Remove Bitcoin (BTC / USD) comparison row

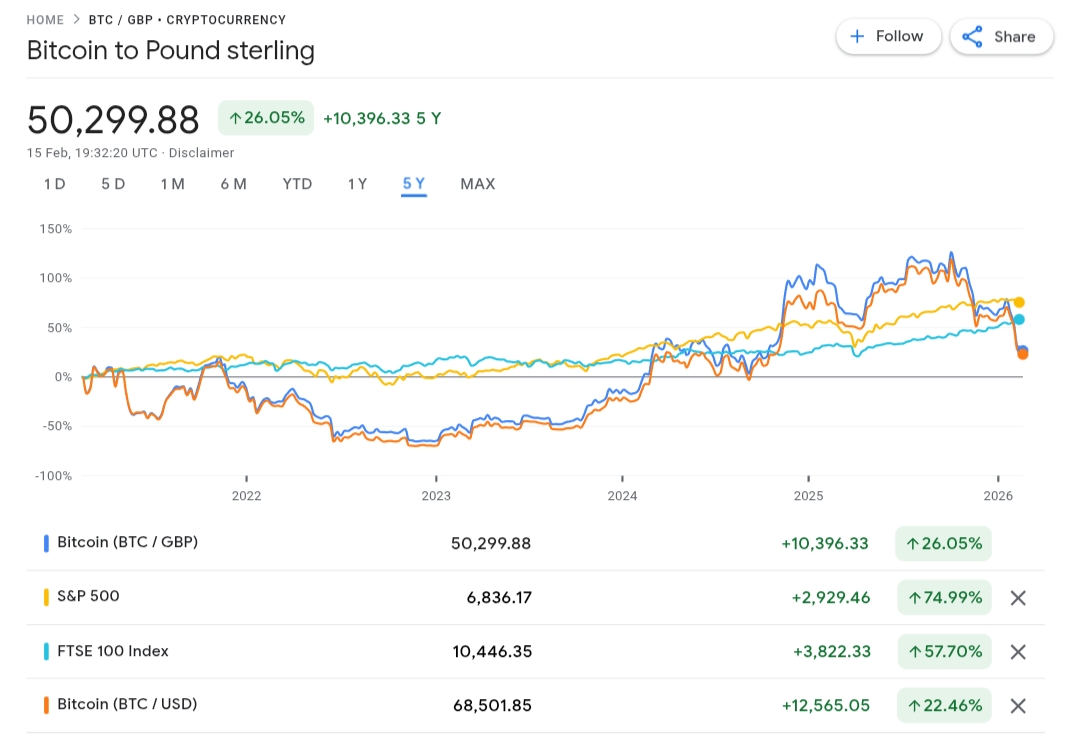(1018, 706)
